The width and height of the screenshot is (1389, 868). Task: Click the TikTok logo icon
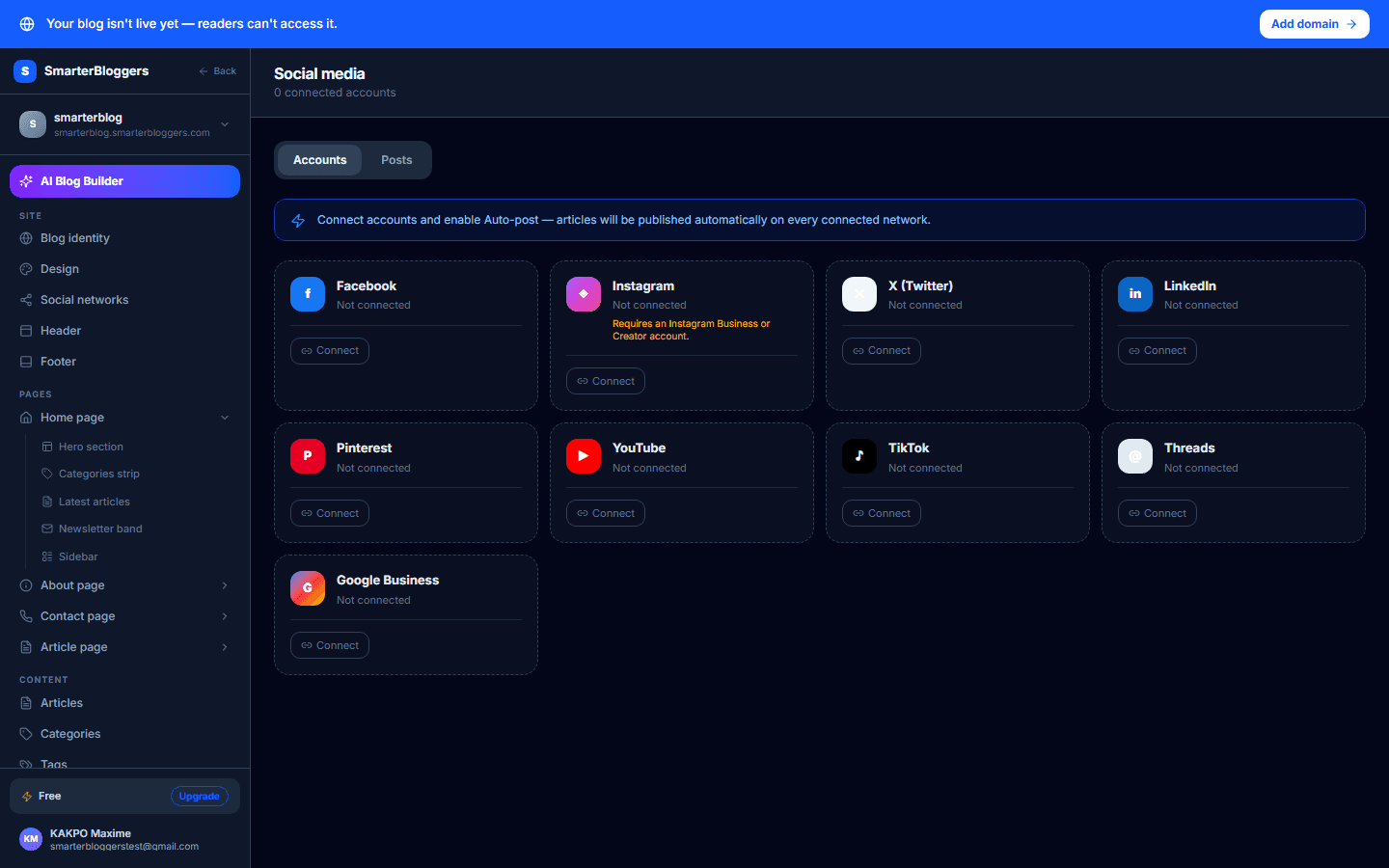click(859, 456)
